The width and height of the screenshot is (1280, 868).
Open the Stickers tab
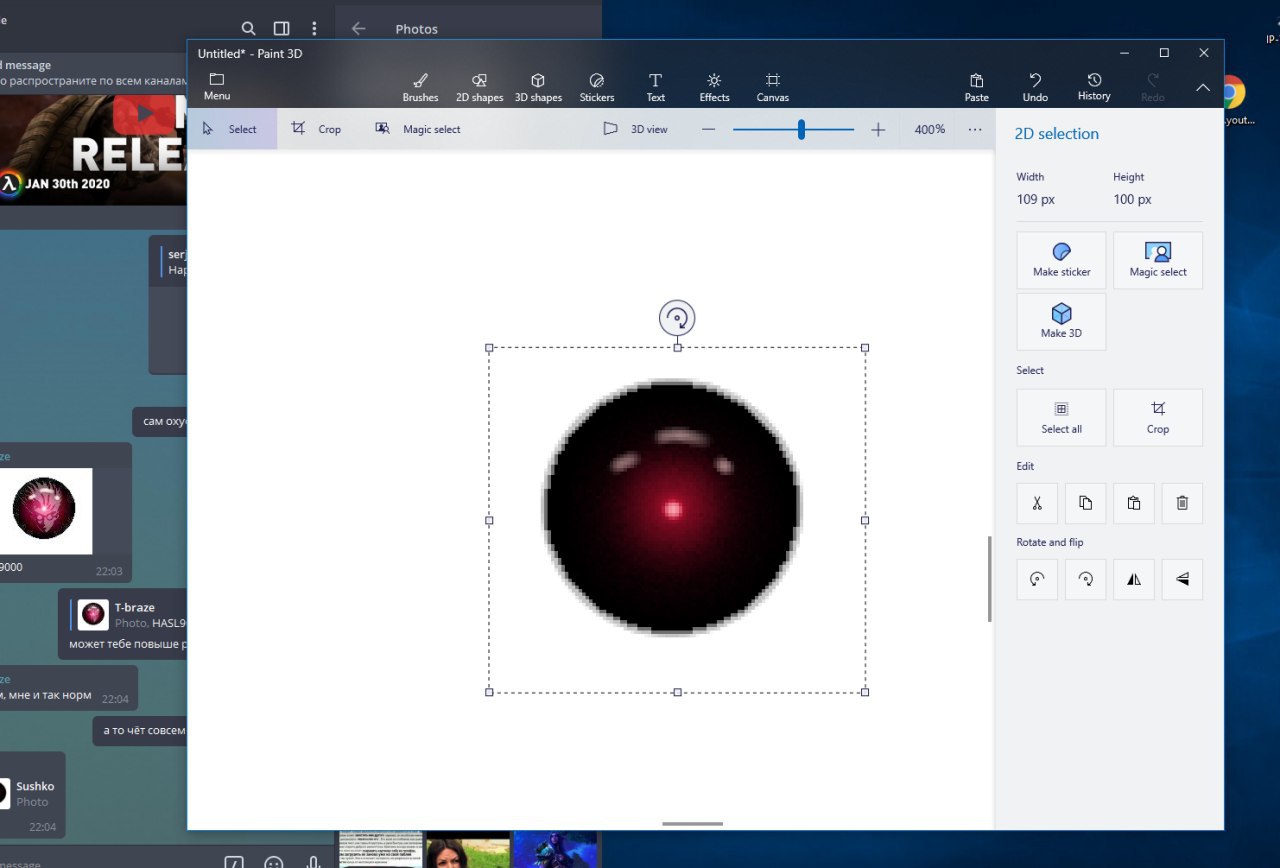coord(597,87)
